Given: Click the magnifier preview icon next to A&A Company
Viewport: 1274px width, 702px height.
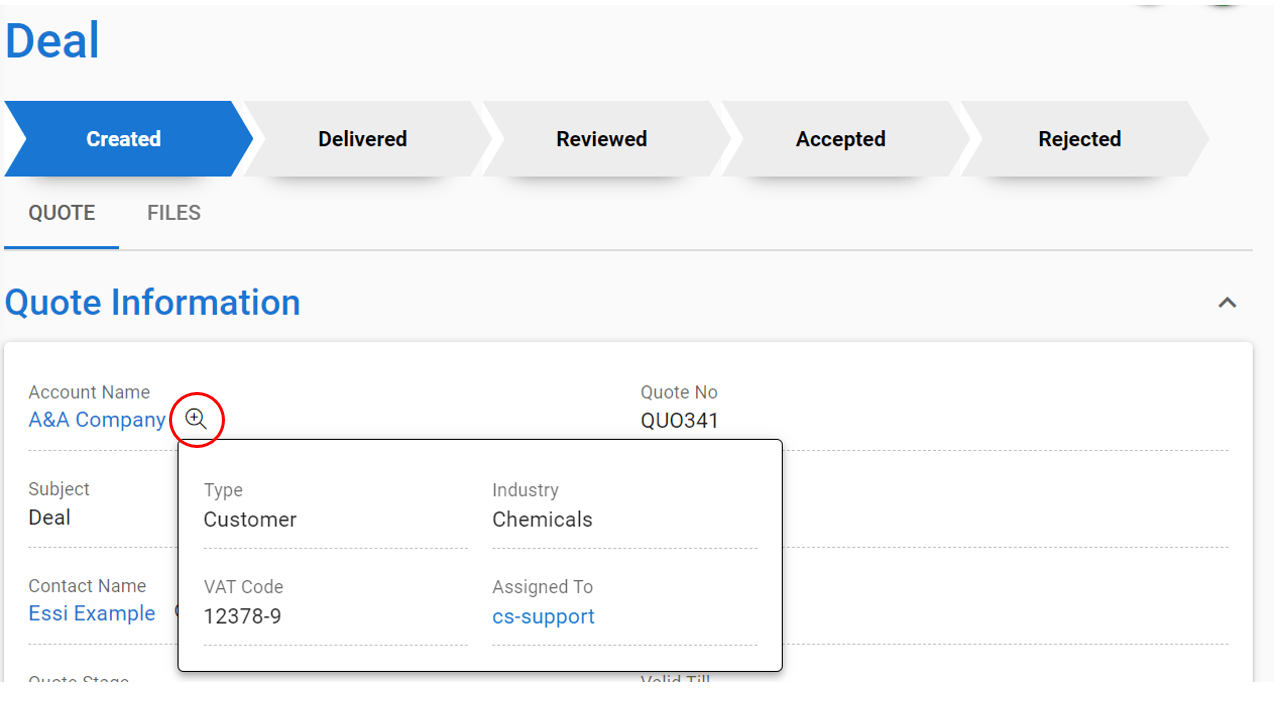Looking at the screenshot, I should pyautogui.click(x=197, y=419).
